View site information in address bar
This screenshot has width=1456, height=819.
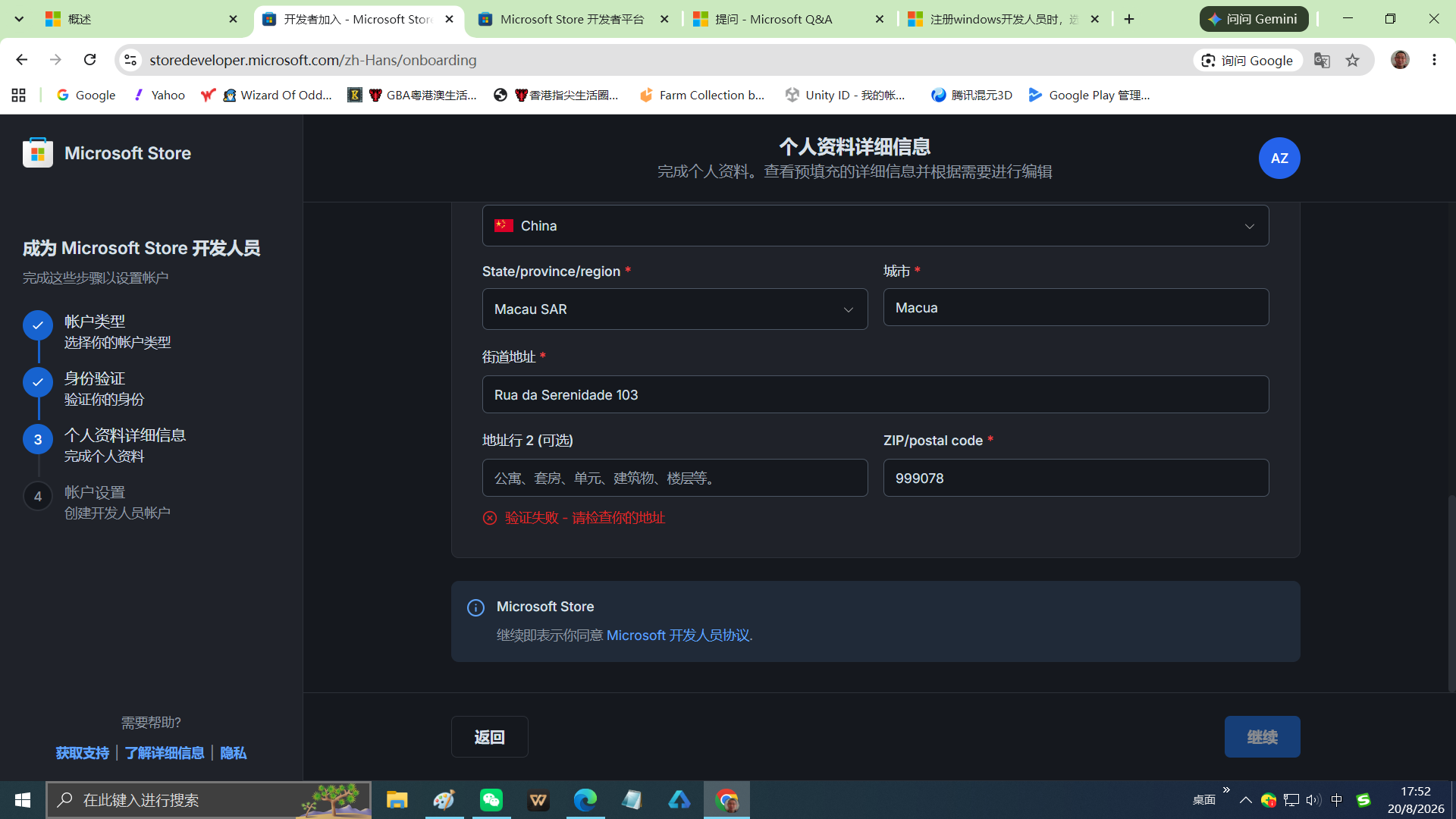coord(130,60)
